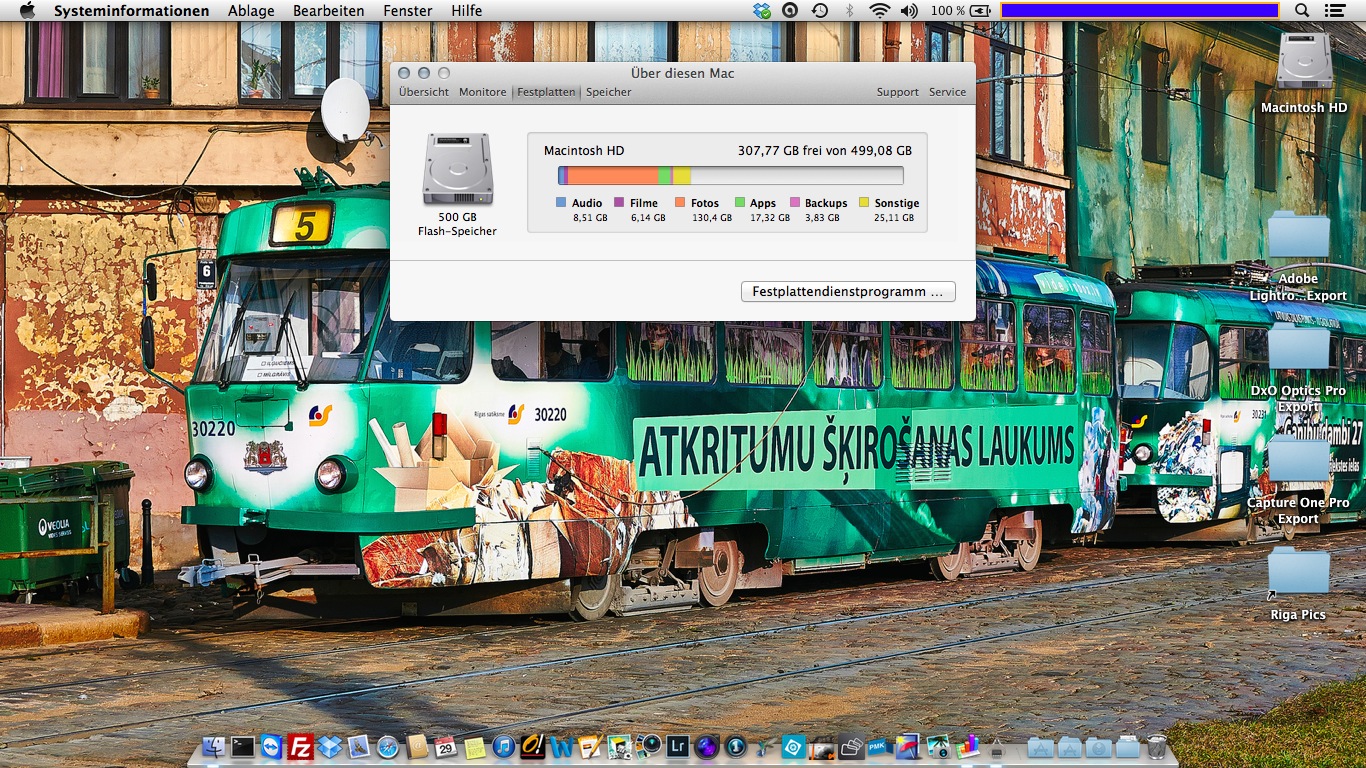Switch to the Monitore tab
Image resolution: width=1366 pixels, height=768 pixels.
tap(483, 92)
